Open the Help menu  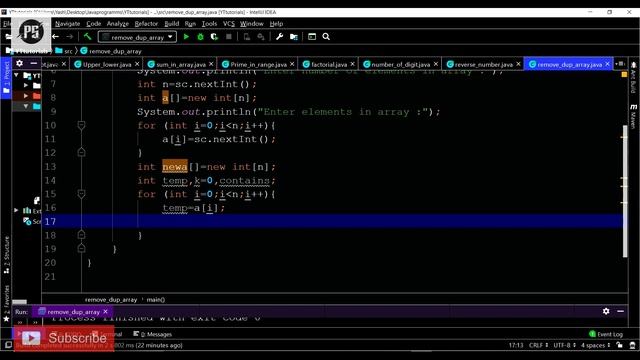tap(276, 24)
